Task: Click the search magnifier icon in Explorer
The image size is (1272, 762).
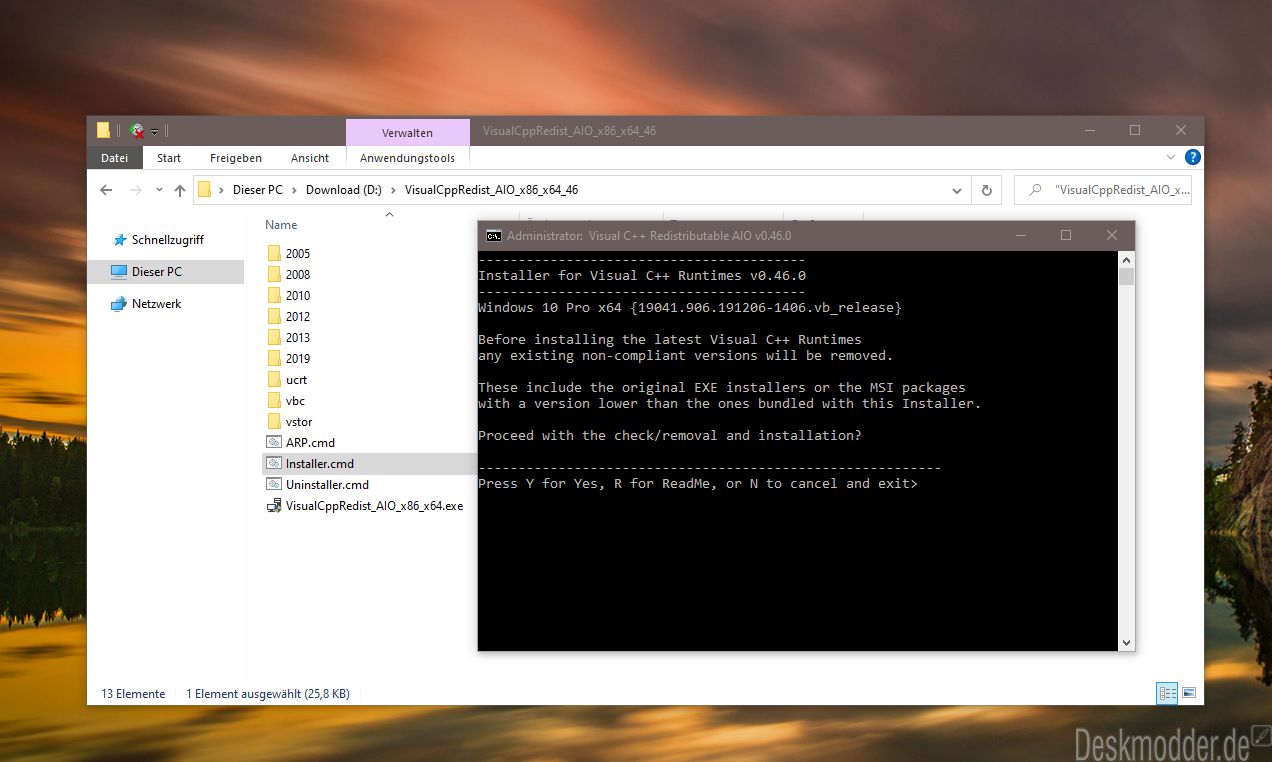Action: (x=1034, y=190)
